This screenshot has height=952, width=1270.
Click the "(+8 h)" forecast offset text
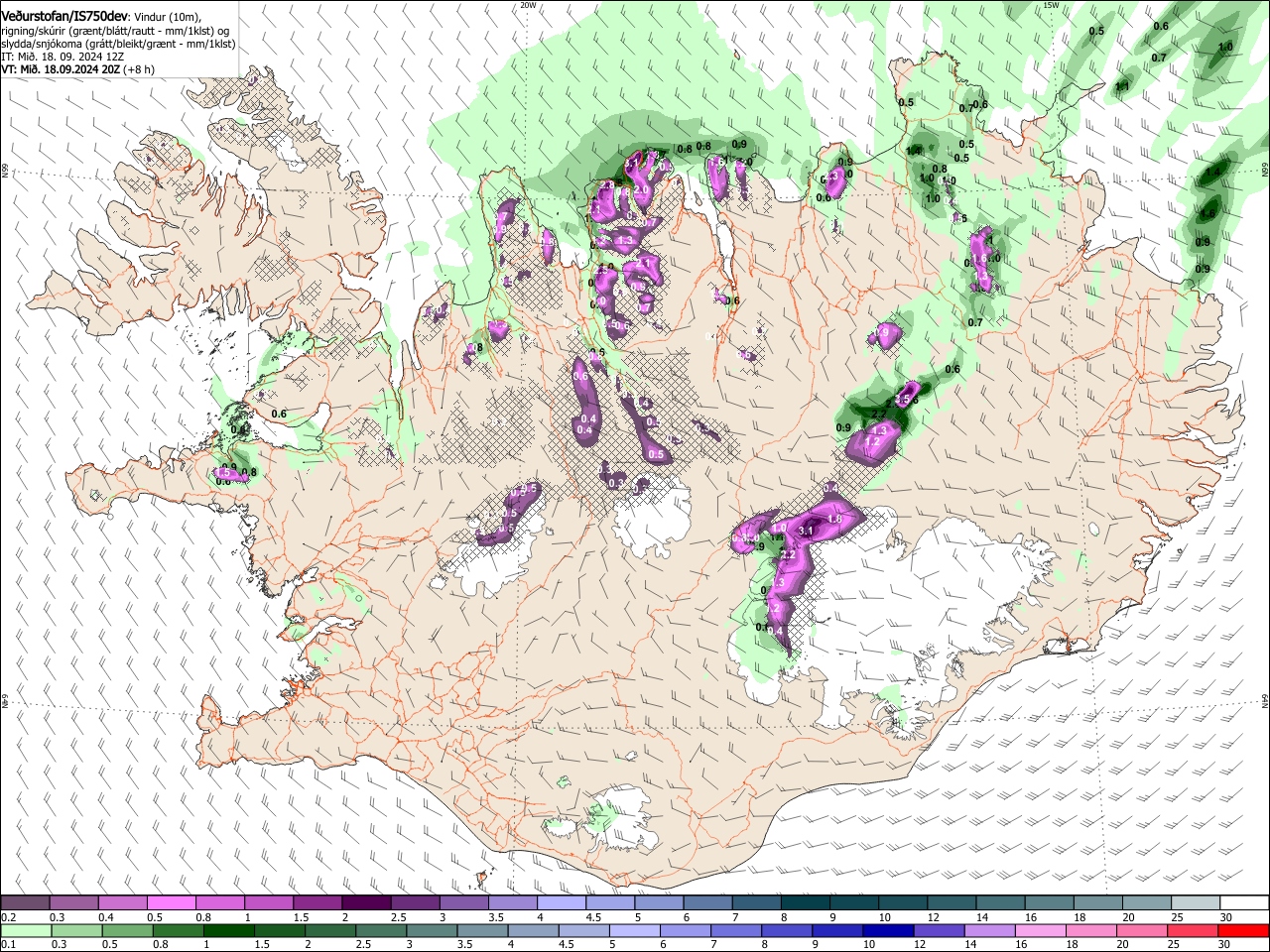point(139,69)
